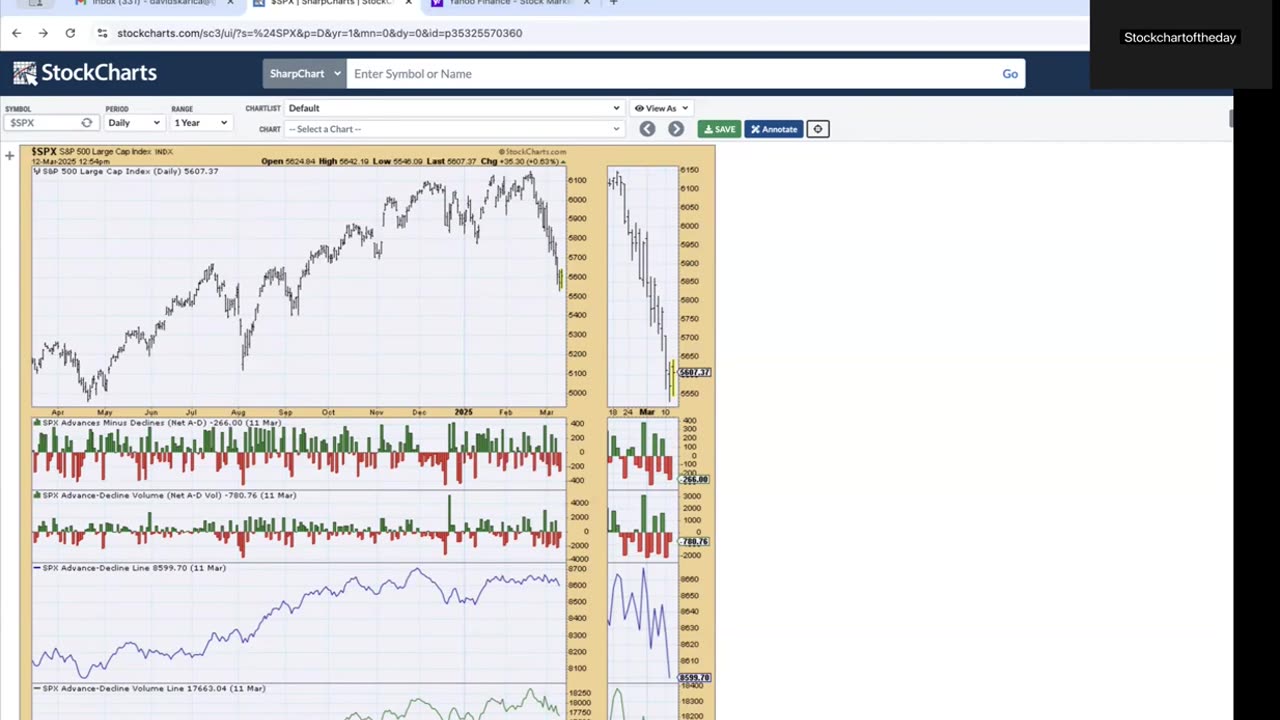Refresh the $SPX symbol with the reload icon
Screen dimensions: 1280x720
coord(87,123)
